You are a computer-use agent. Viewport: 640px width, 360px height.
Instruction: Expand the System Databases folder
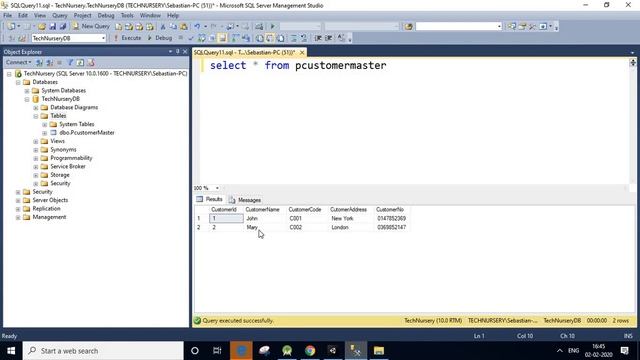(27, 91)
